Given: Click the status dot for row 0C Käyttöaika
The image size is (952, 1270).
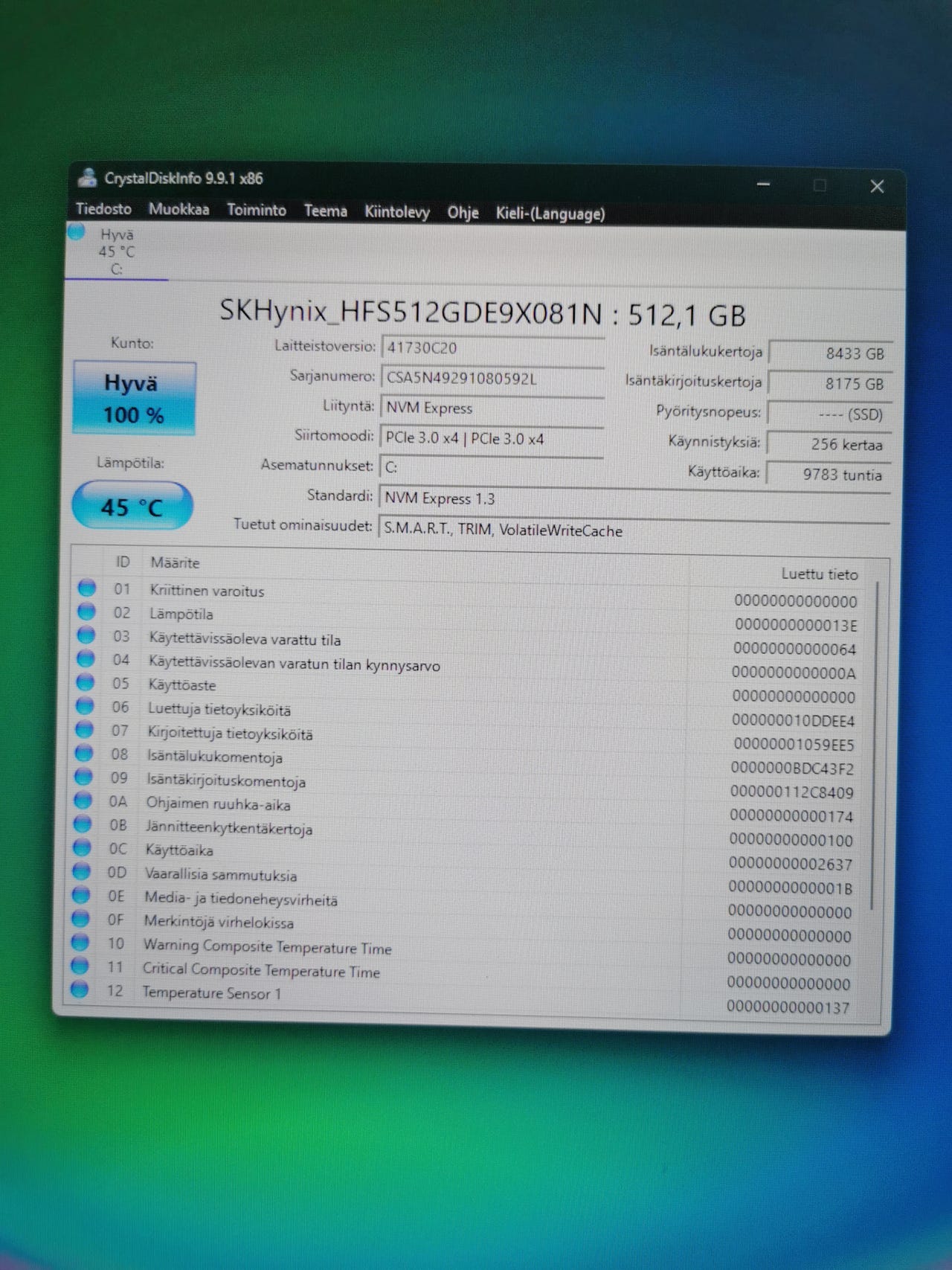Looking at the screenshot, I should tap(82, 847).
